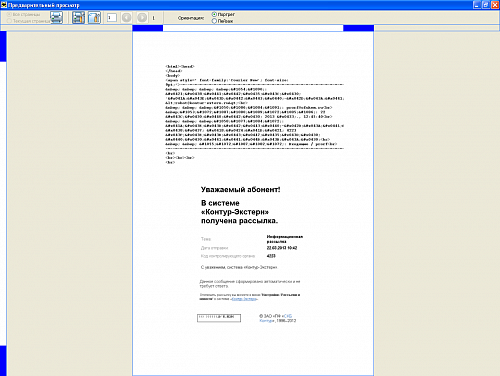Click the blue lower marker on the left ruler
This screenshot has width=500, height=376.
(x=3, y=361)
